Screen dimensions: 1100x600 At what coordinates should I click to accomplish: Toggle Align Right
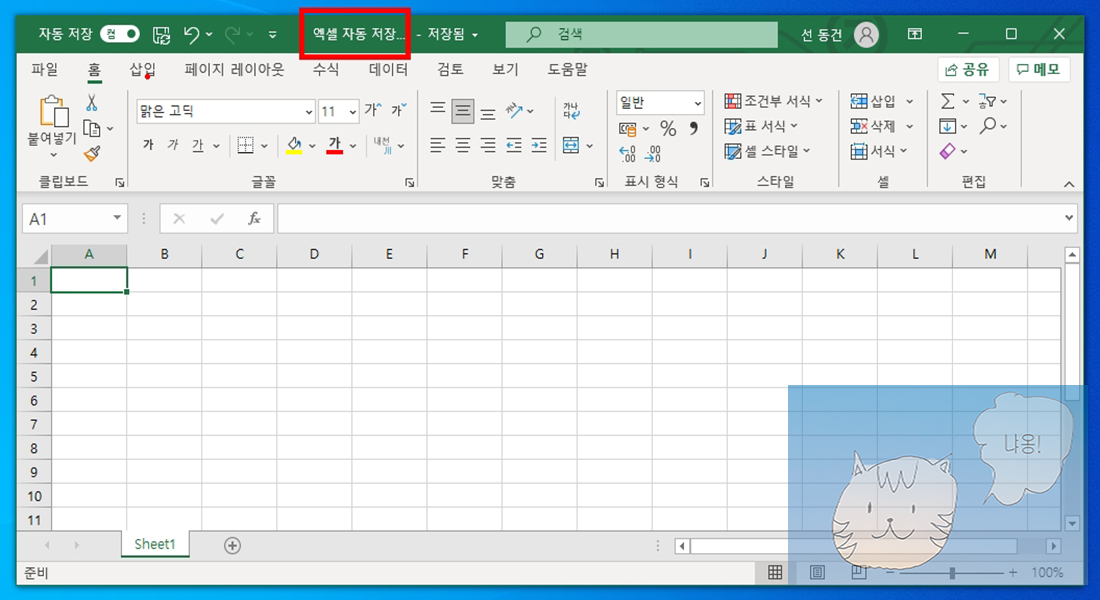(x=488, y=145)
